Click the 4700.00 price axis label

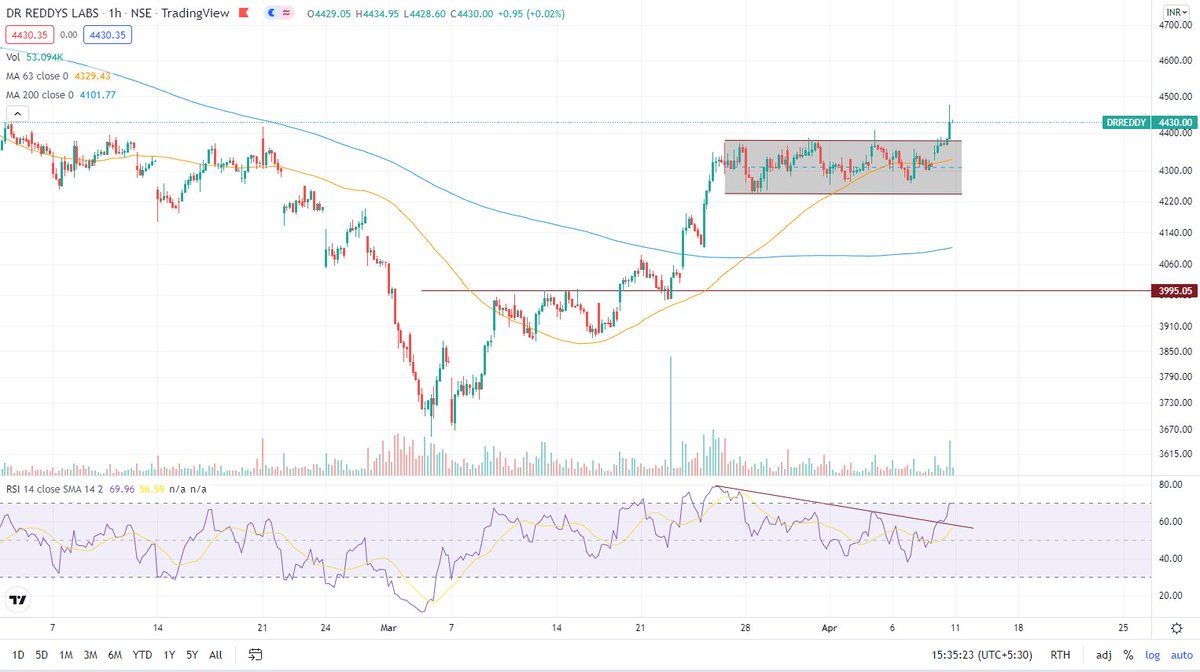pyautogui.click(x=1174, y=27)
